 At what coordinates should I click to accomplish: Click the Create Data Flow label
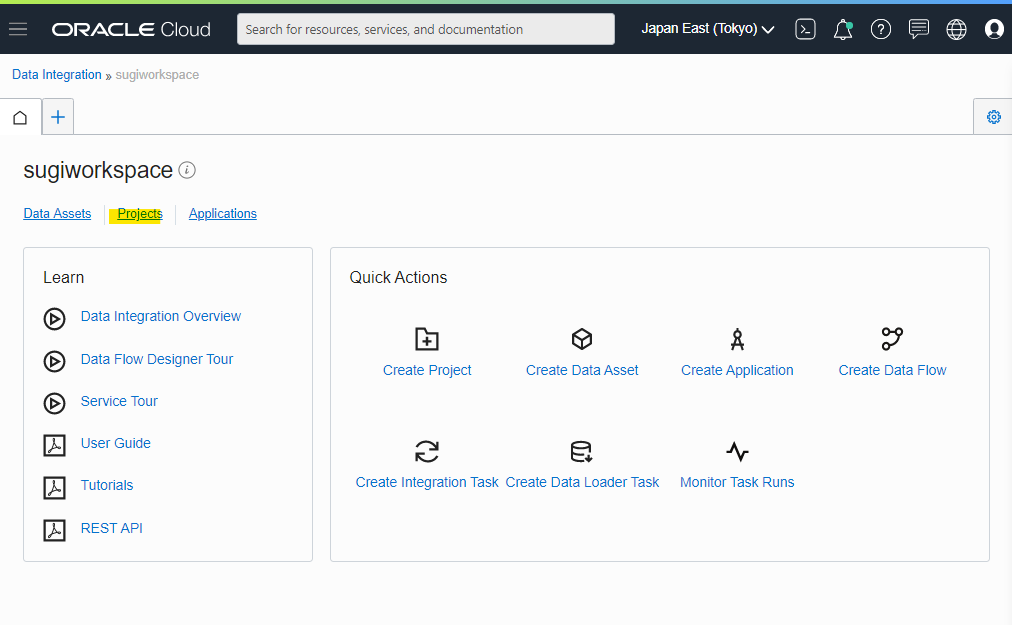click(x=892, y=370)
